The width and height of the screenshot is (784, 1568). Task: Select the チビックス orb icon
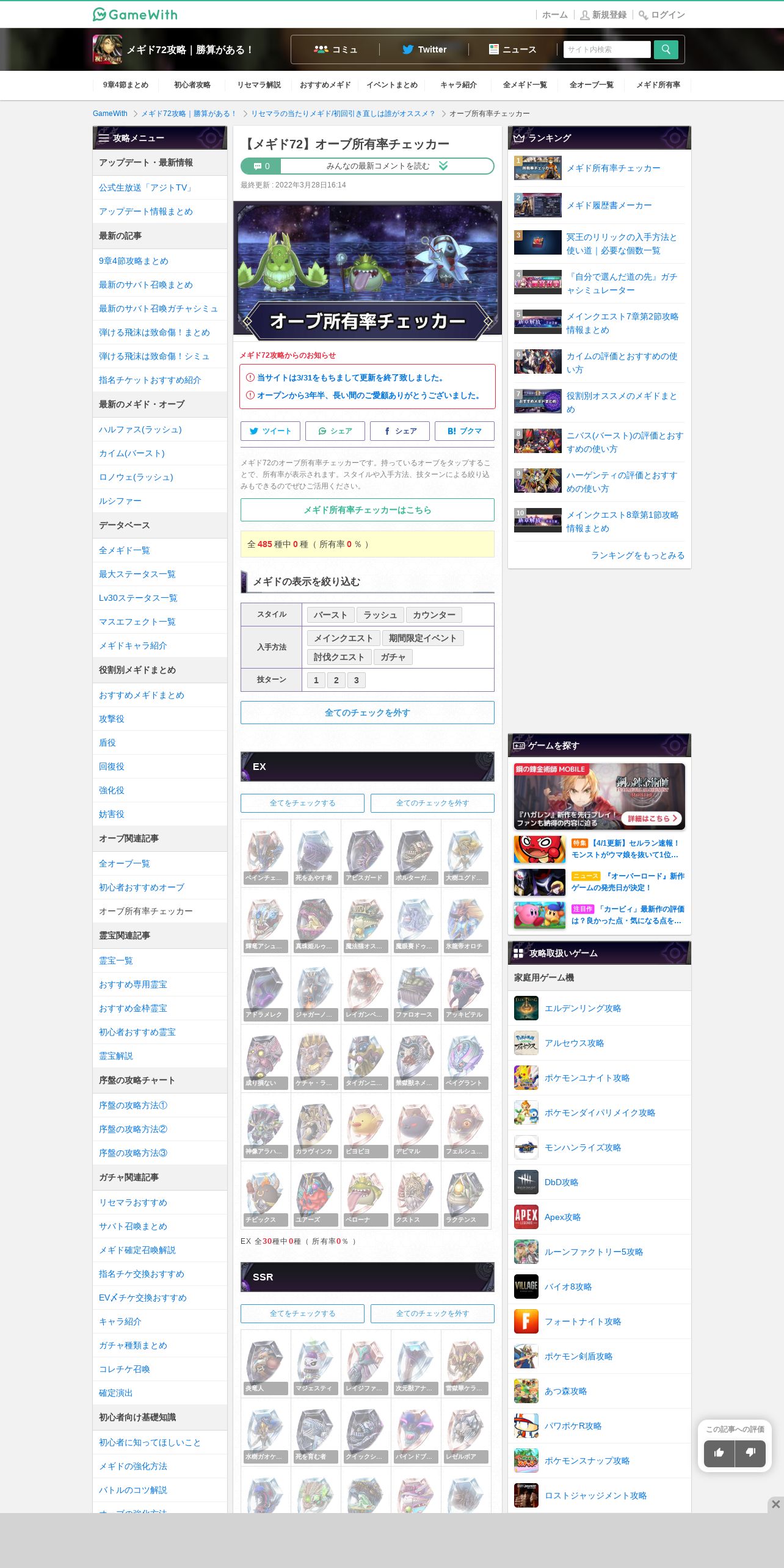(x=266, y=1195)
